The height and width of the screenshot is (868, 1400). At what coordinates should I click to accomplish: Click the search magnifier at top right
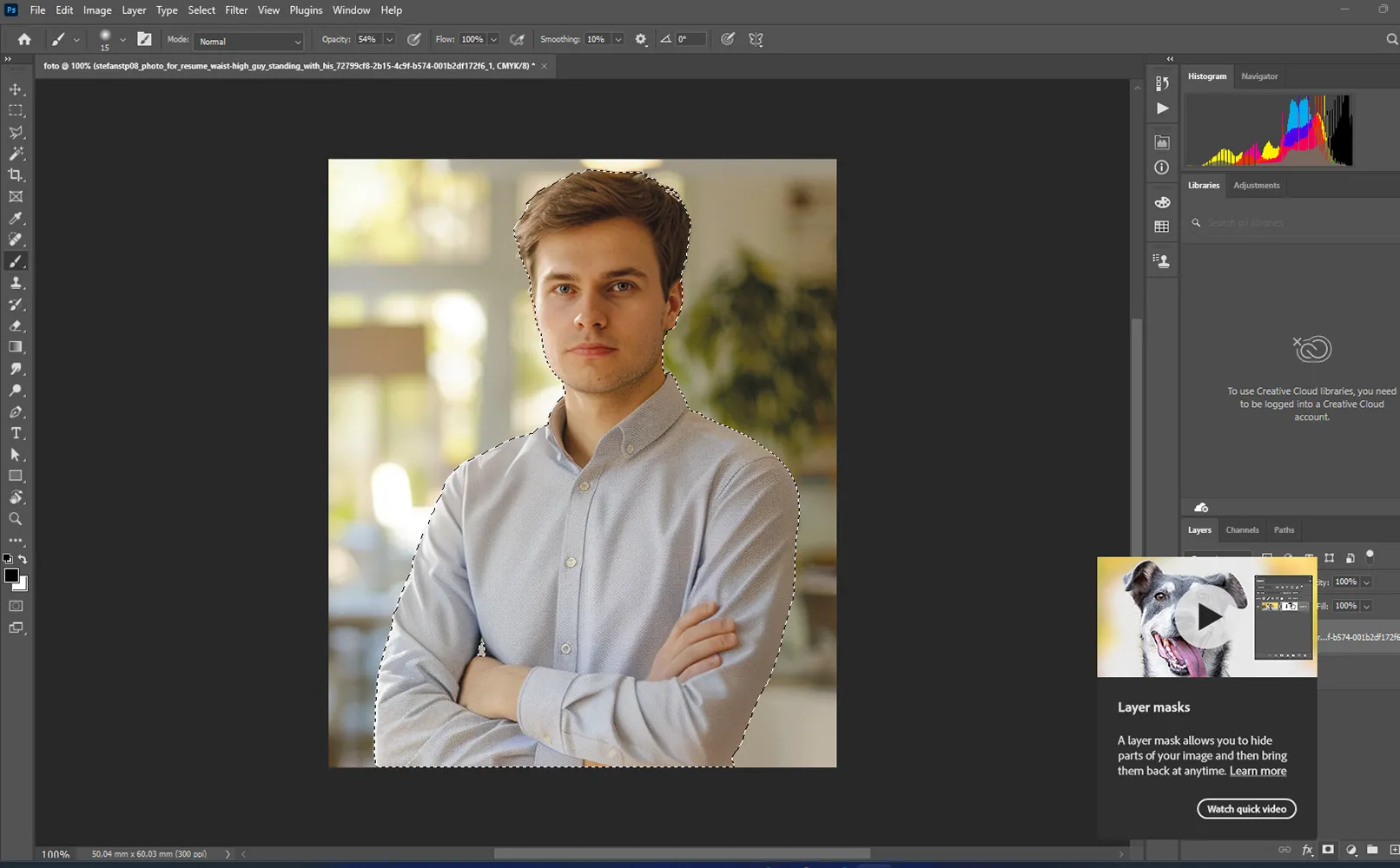[1392, 39]
